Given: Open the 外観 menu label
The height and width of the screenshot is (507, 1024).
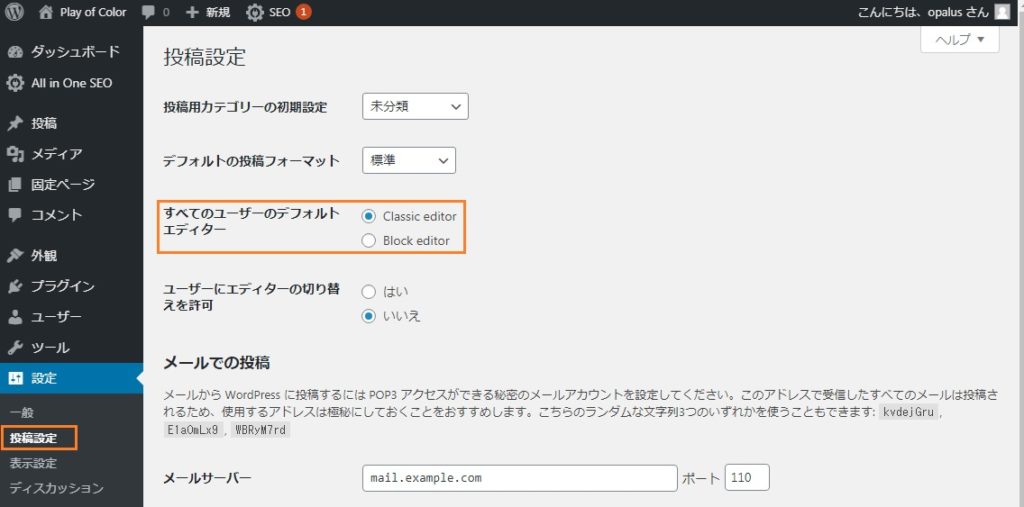Looking at the screenshot, I should (x=44, y=255).
